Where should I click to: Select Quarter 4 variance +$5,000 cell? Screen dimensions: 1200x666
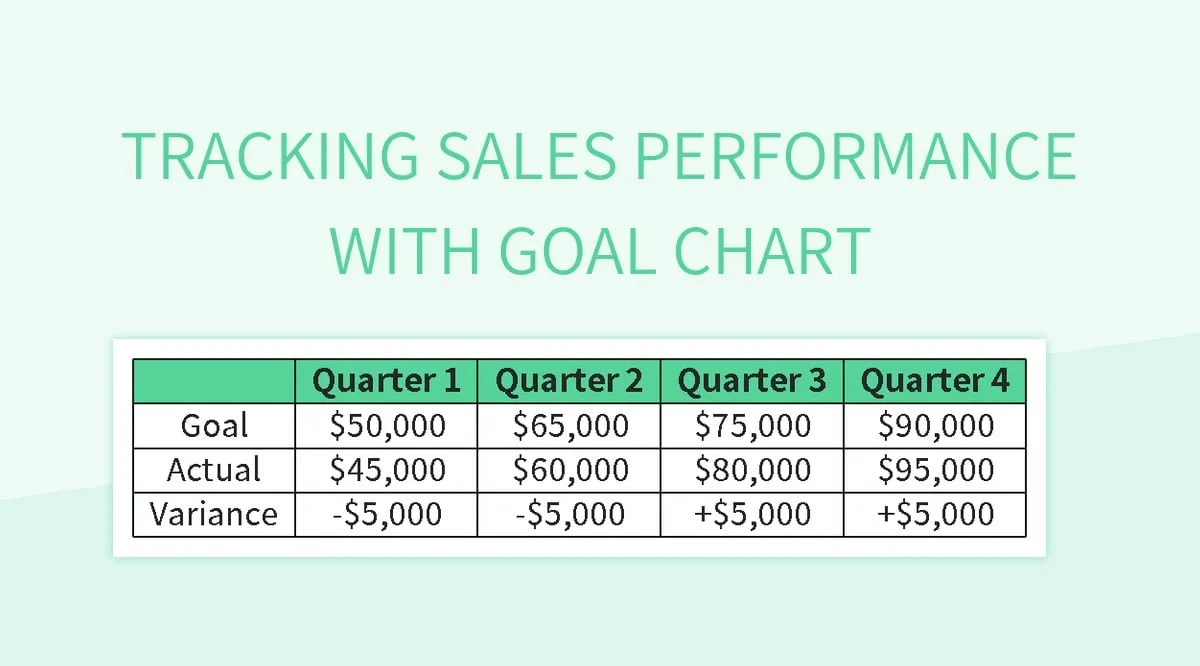coord(935,514)
